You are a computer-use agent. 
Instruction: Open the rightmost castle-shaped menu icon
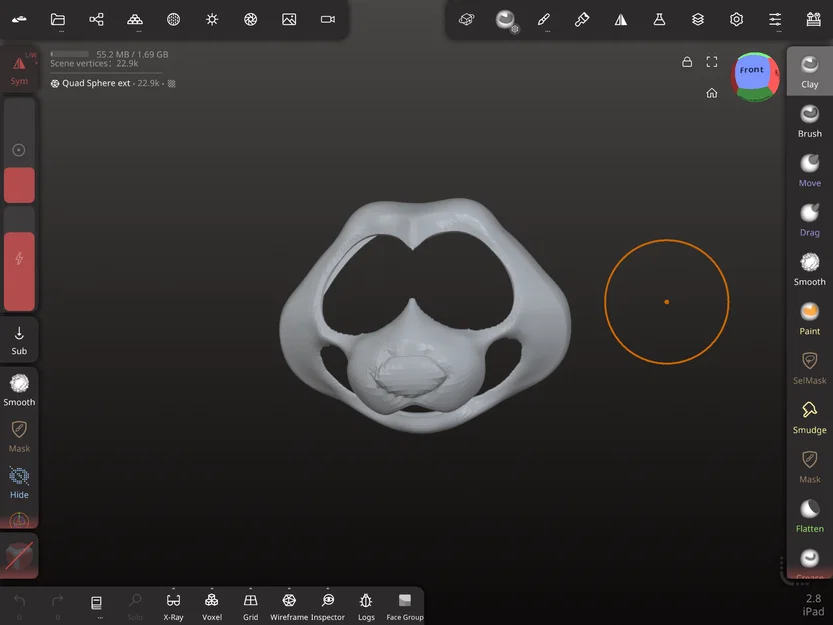coord(813,20)
